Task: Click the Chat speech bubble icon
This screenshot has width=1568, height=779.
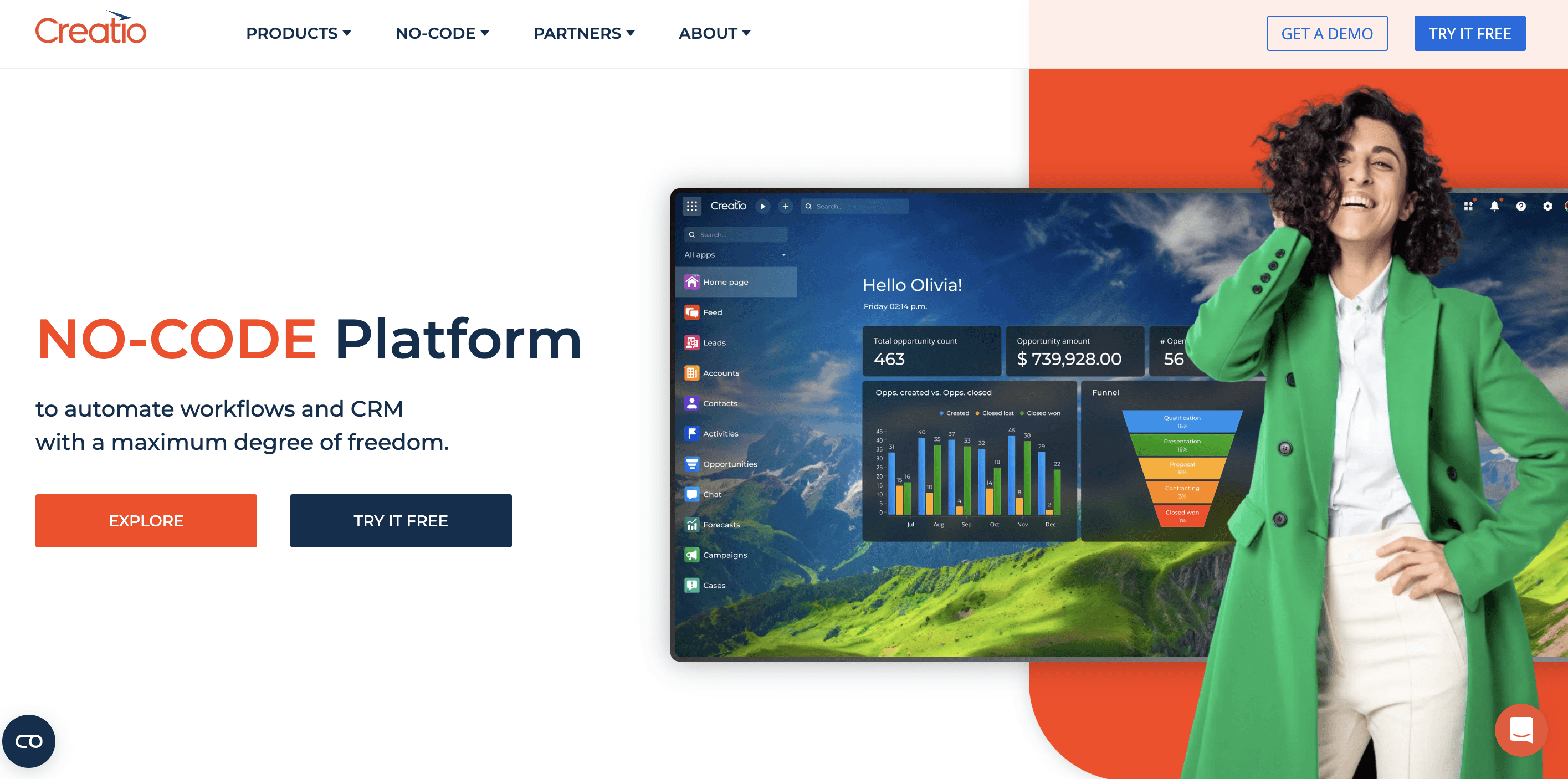Action: pos(691,494)
